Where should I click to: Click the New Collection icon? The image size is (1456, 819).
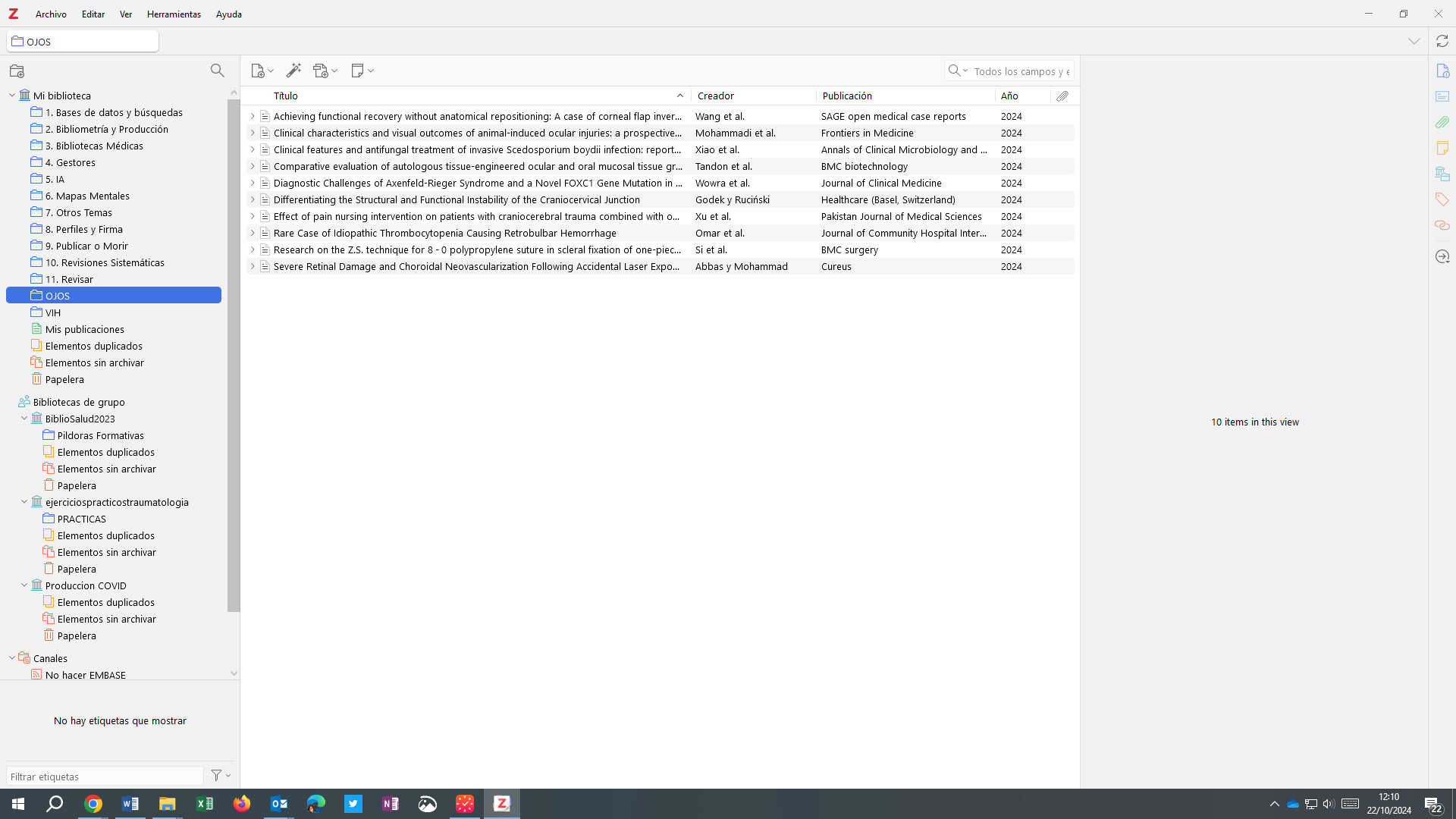[17, 71]
